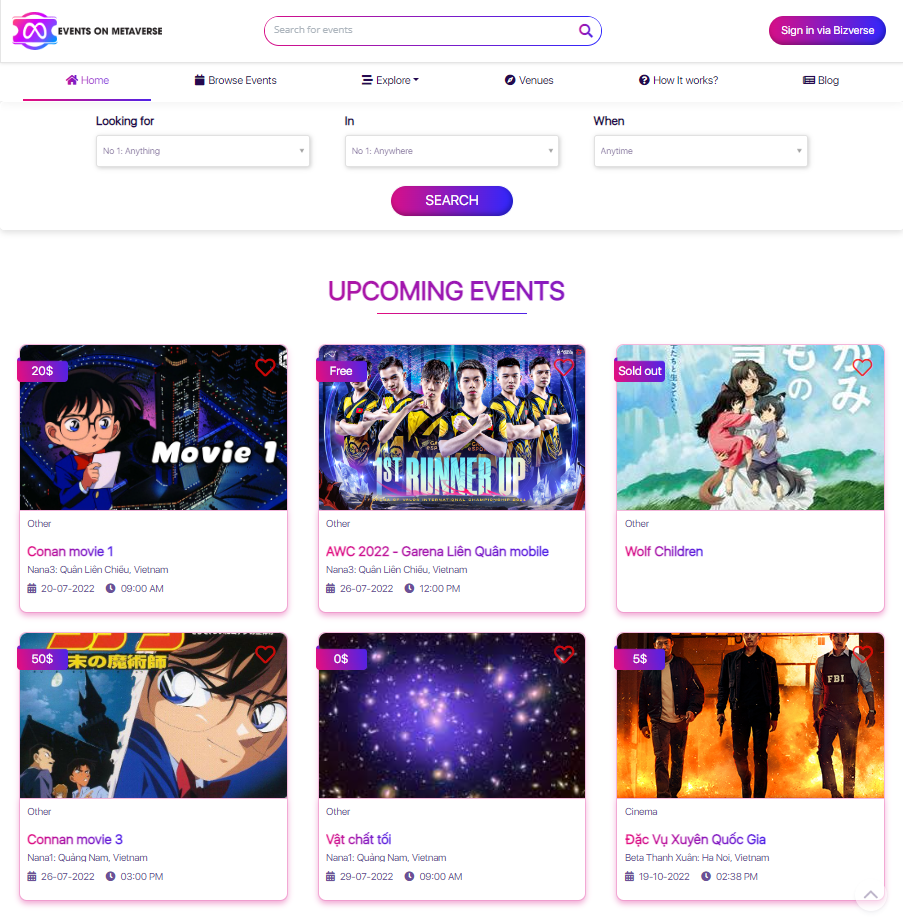The width and height of the screenshot is (903, 920).
Task: Toggle heart on AWC 2022 event
Action: [x=564, y=367]
